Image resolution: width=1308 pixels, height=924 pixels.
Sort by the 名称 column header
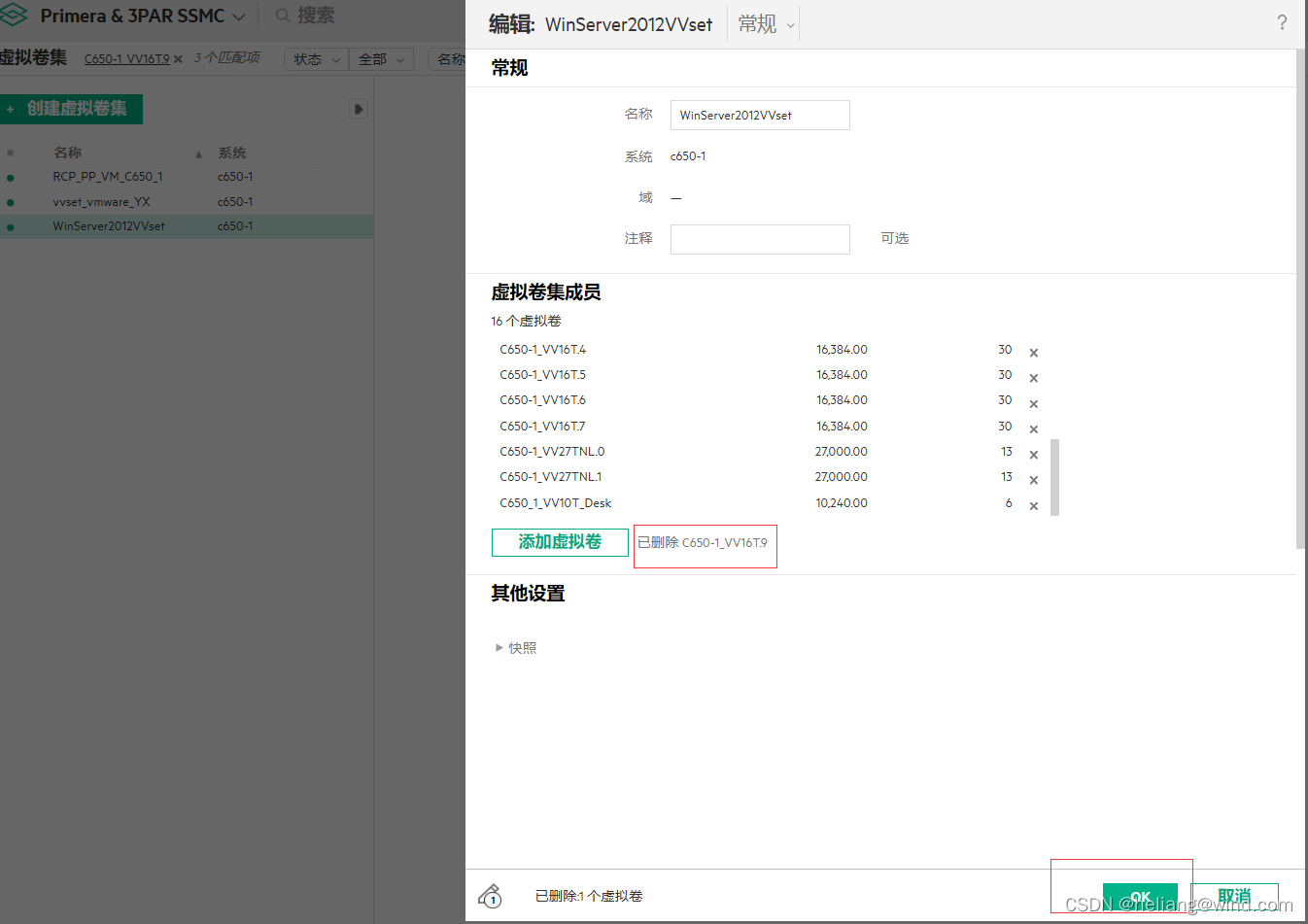tap(68, 153)
